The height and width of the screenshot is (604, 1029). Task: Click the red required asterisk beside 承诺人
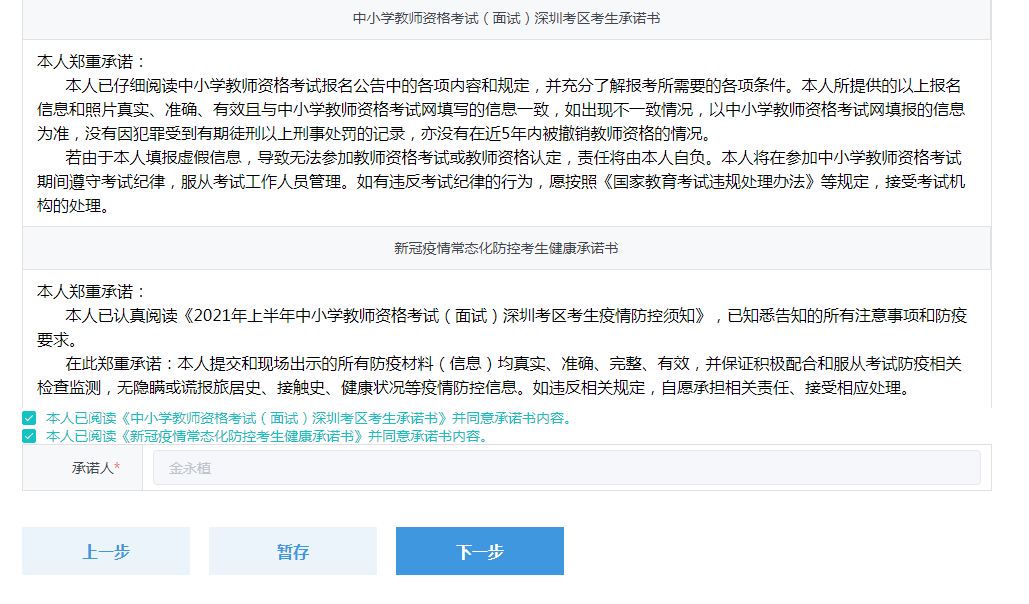point(117,468)
